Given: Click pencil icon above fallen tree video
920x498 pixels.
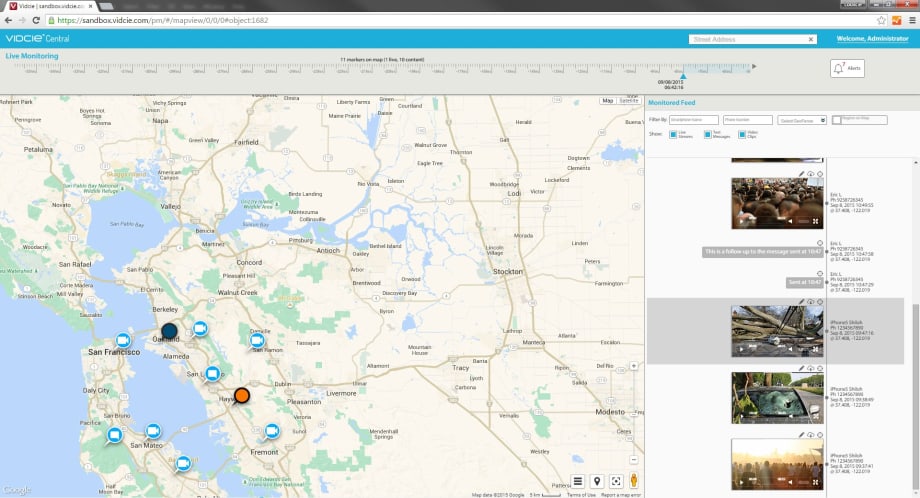Looking at the screenshot, I should (801, 301).
